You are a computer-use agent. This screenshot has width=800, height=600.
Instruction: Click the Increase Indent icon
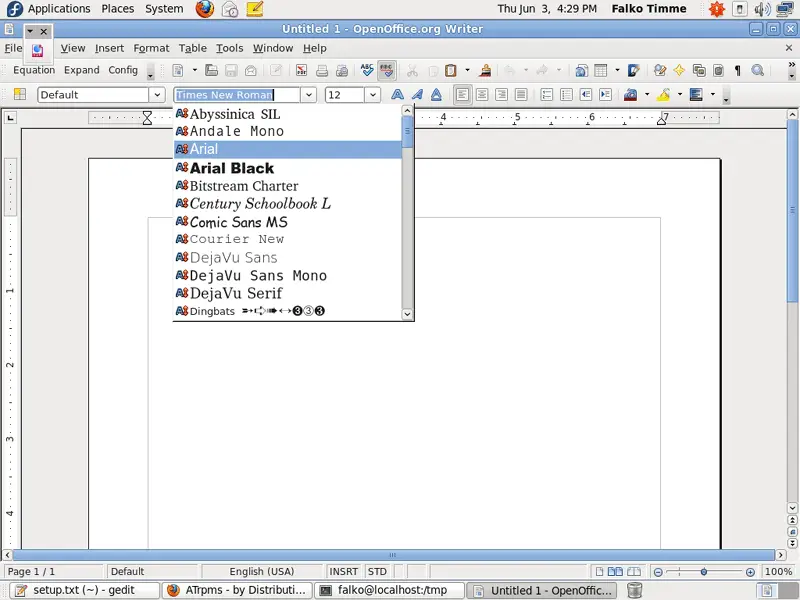point(606,95)
